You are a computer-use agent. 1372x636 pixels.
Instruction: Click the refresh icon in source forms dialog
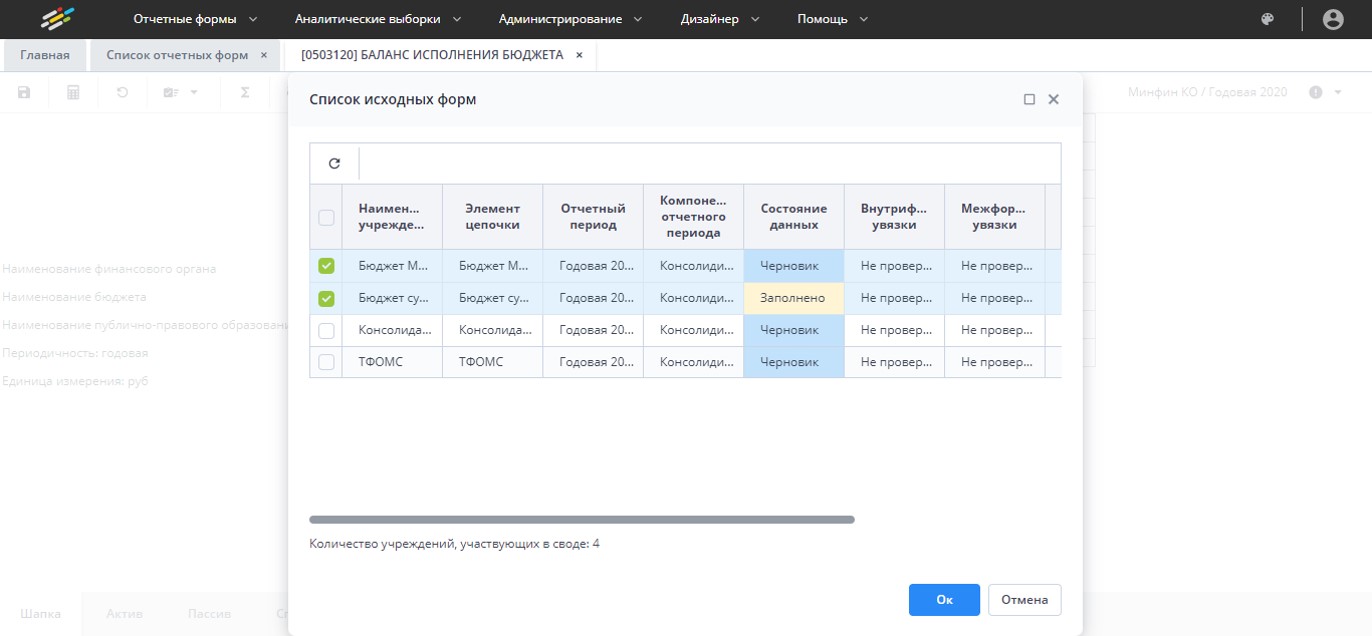click(x=334, y=163)
